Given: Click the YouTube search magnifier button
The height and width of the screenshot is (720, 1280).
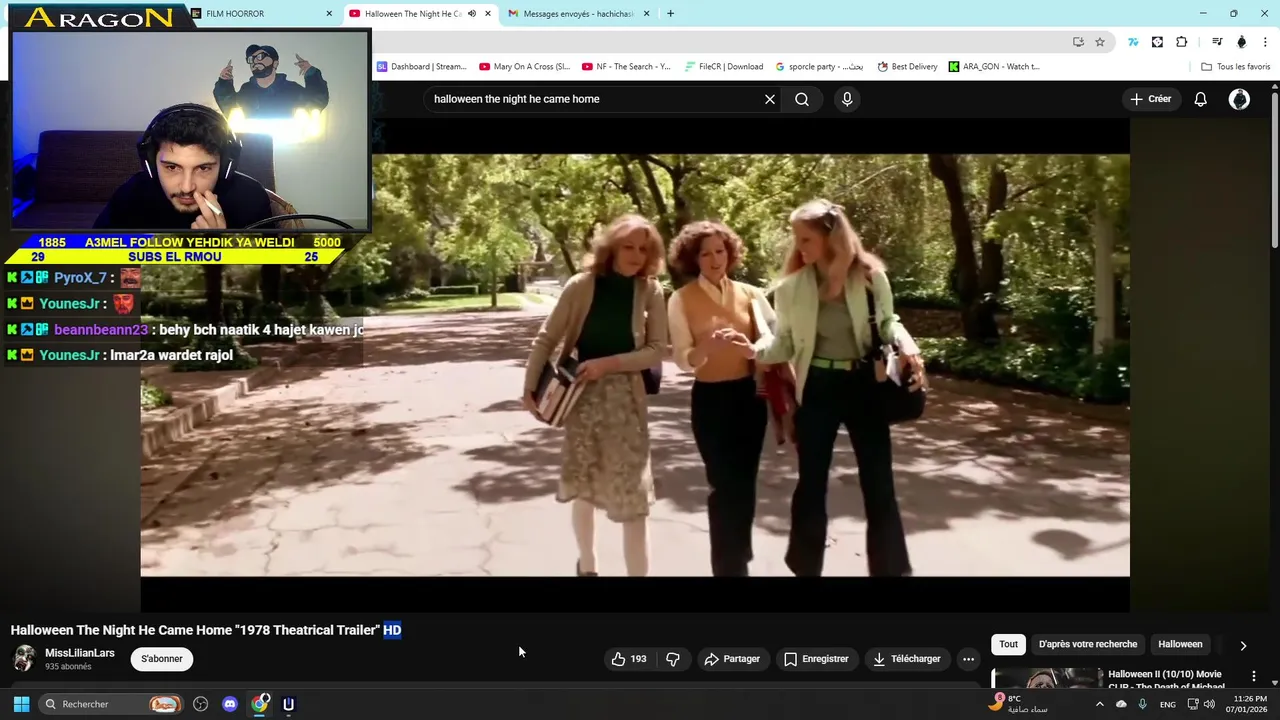Looking at the screenshot, I should tap(802, 99).
